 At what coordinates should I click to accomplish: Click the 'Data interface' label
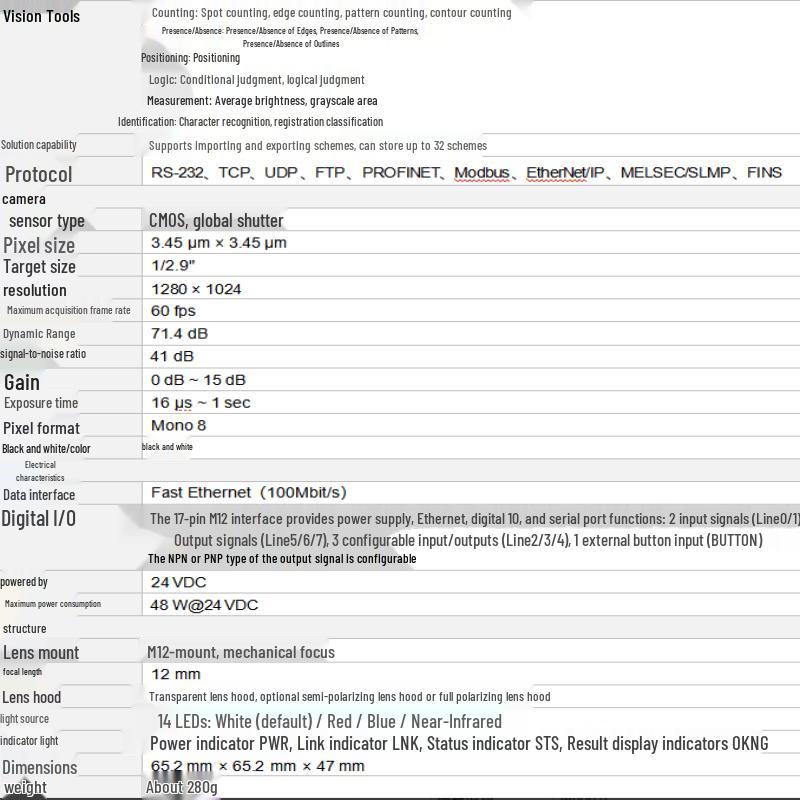[39, 495]
